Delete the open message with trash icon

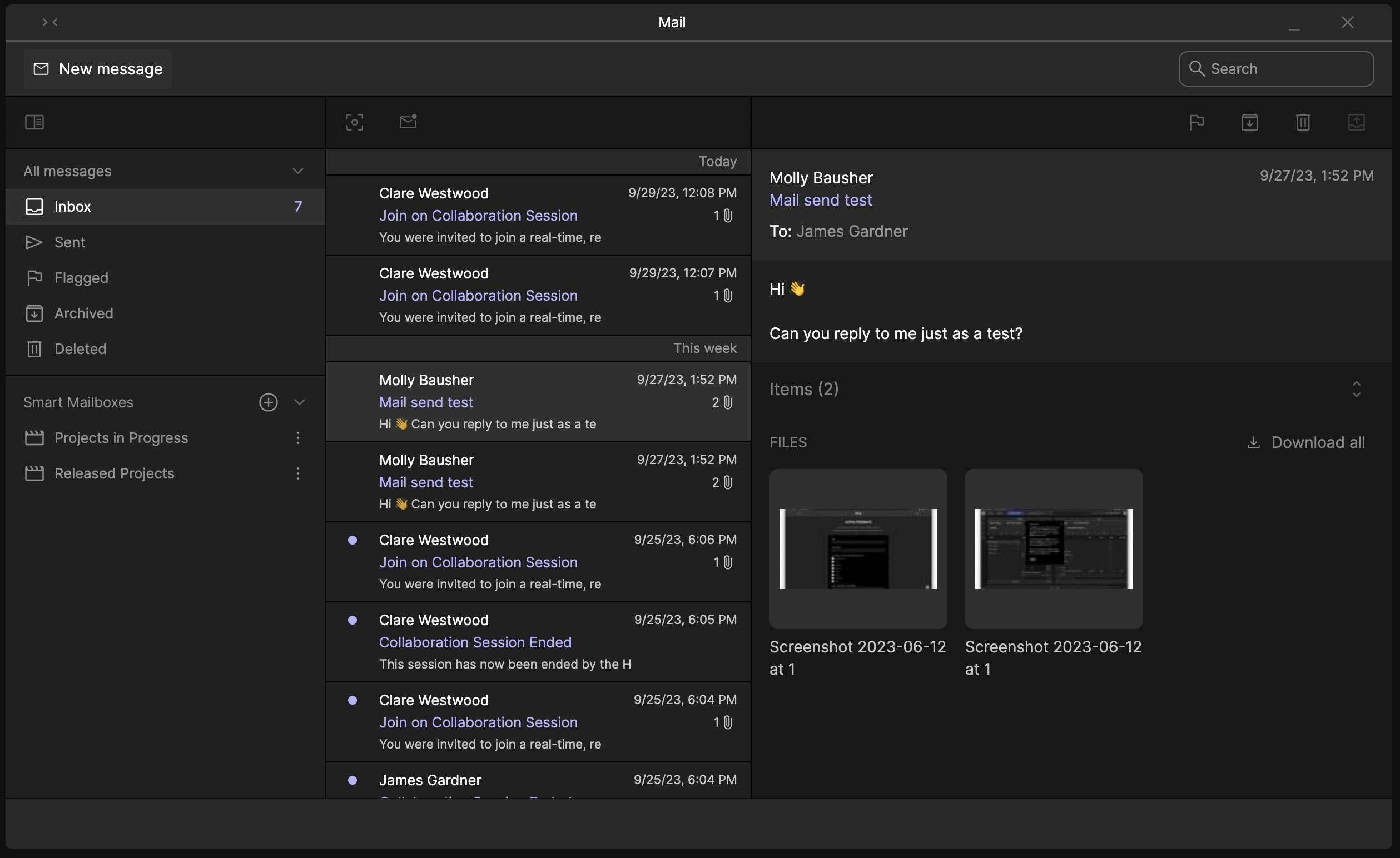pos(1303,122)
